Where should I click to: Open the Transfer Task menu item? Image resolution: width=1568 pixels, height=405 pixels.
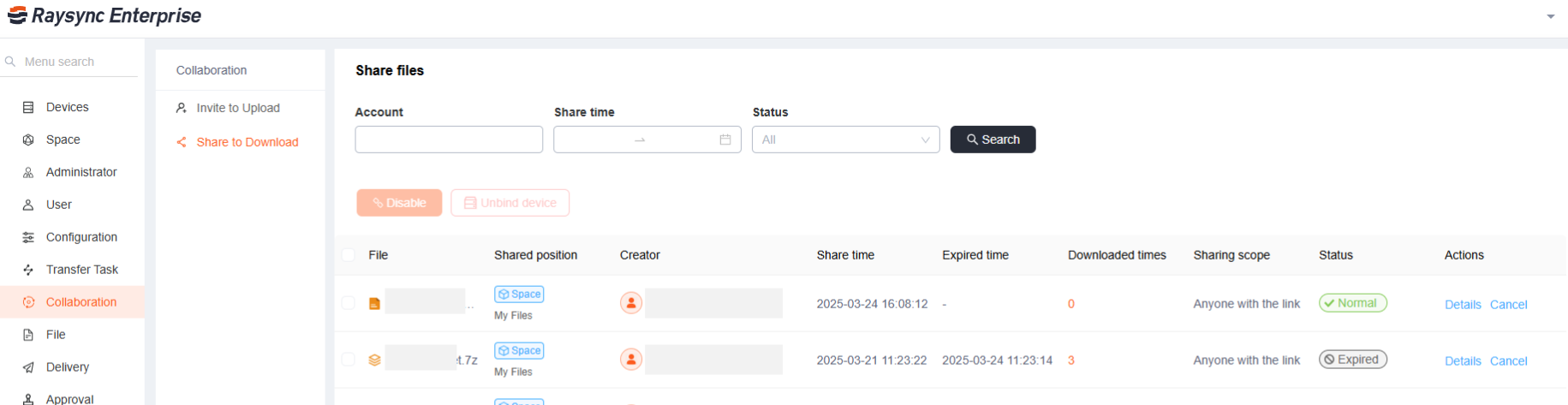point(72,270)
